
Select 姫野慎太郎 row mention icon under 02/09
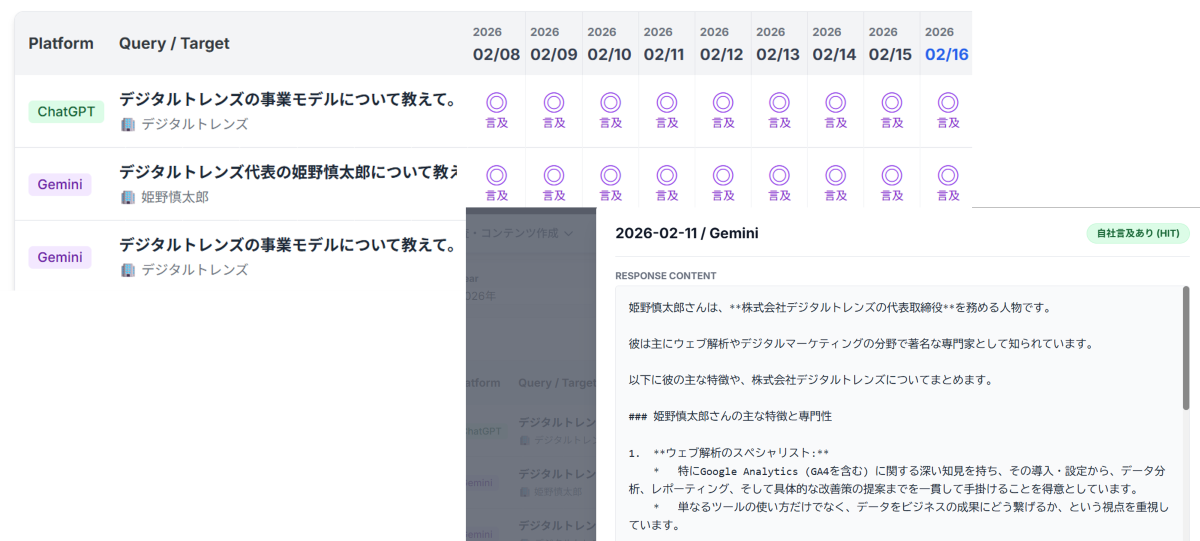tap(553, 175)
